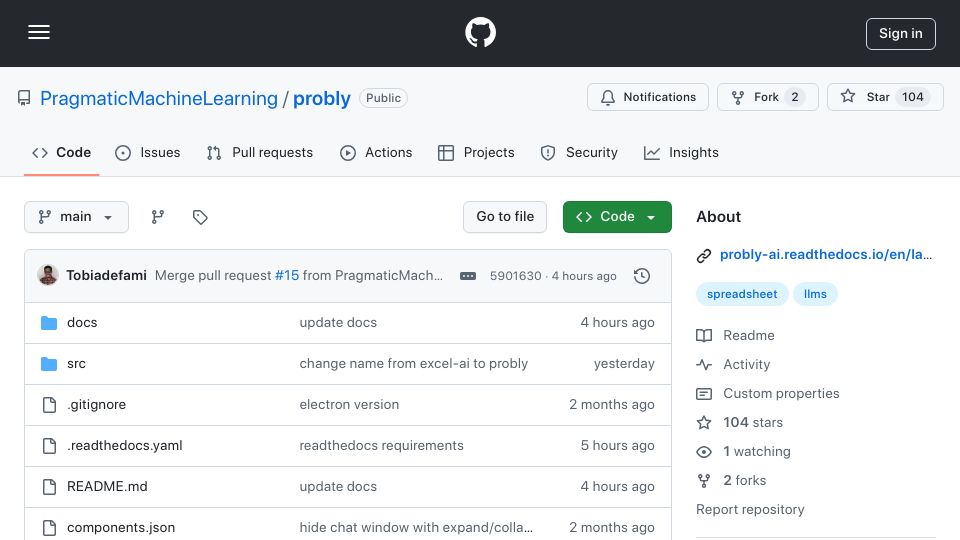View tags via the tag icon

[x=200, y=217]
